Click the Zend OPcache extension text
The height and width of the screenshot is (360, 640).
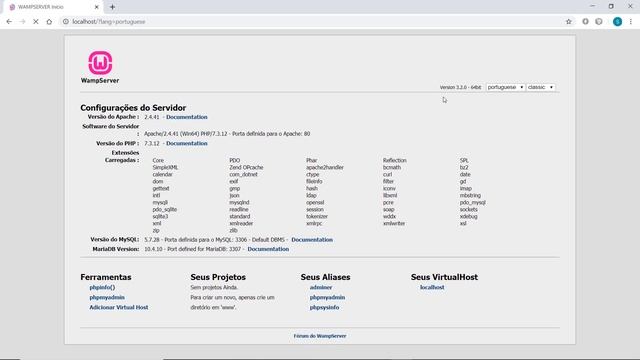pyautogui.click(x=246, y=168)
